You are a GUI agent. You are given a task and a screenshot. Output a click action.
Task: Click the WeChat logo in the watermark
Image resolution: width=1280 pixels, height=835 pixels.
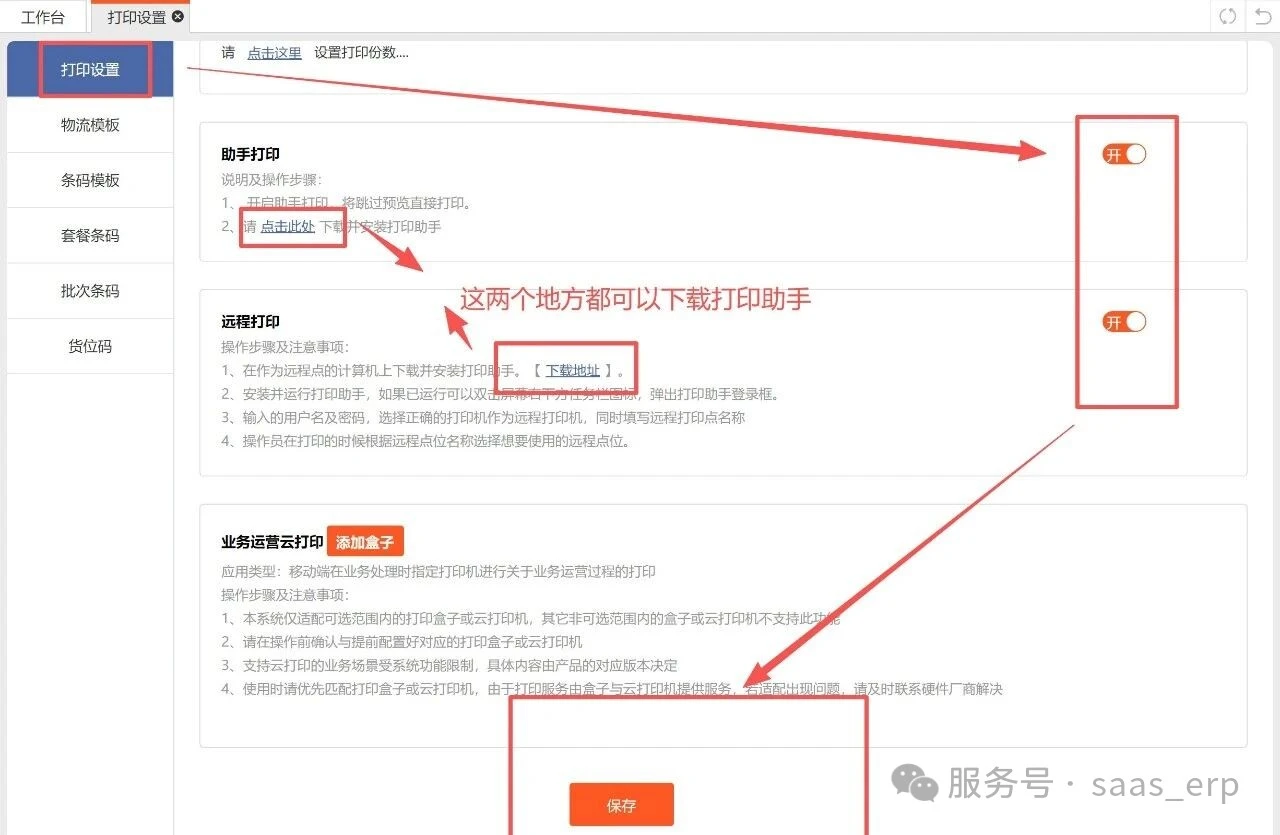coord(915,784)
